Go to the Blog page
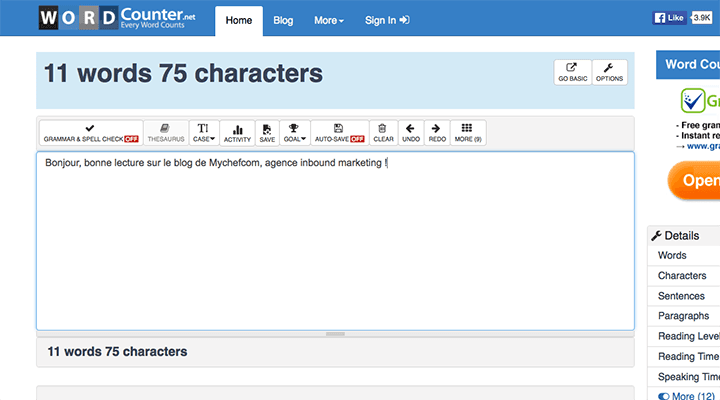Screen dimensions: 720x400 (x=283, y=21)
